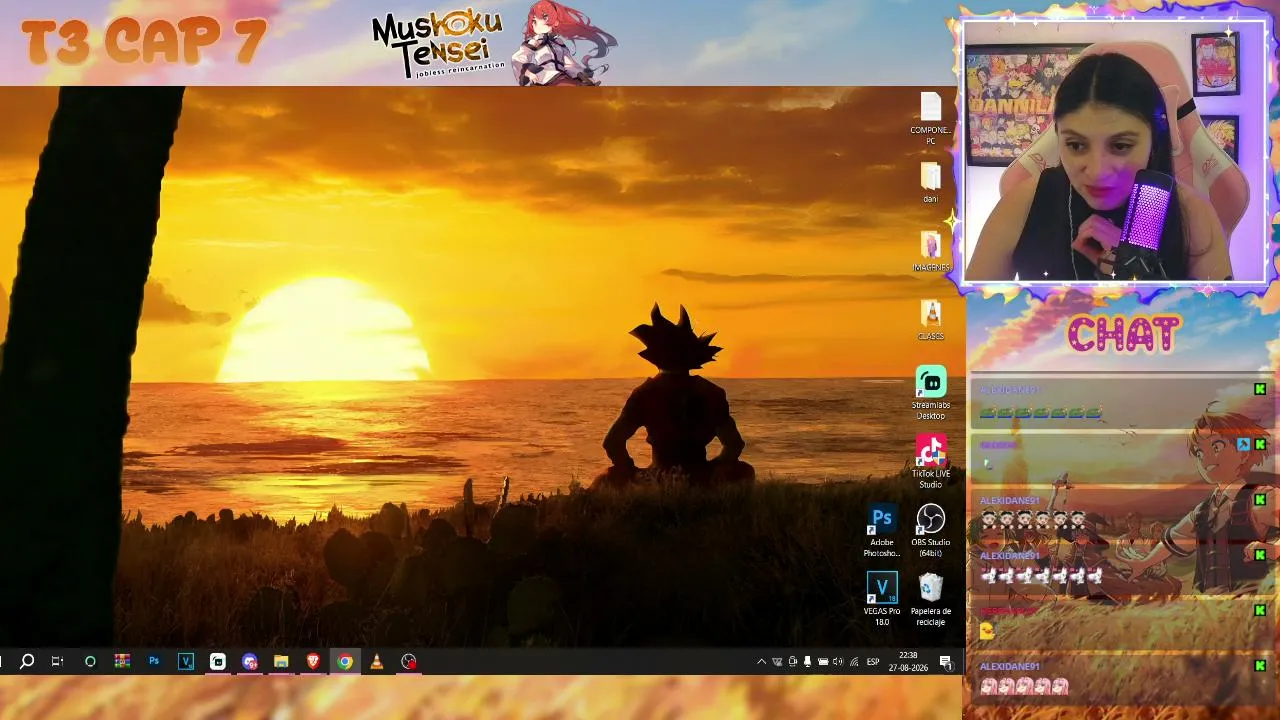Image resolution: width=1280 pixels, height=720 pixels.
Task: Open VLC media player from the taskbar
Action: pyautogui.click(x=377, y=661)
